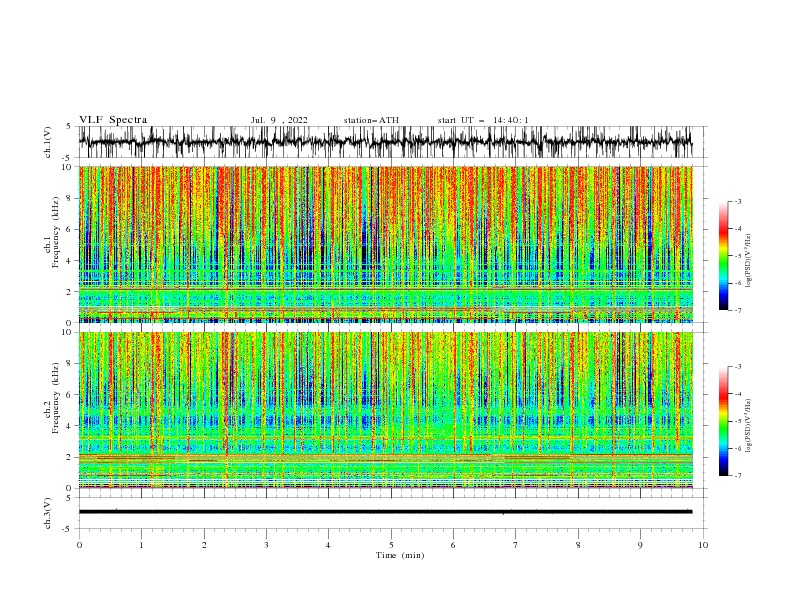
Task: Click the time axis tick label '0'
Action: coord(79,545)
